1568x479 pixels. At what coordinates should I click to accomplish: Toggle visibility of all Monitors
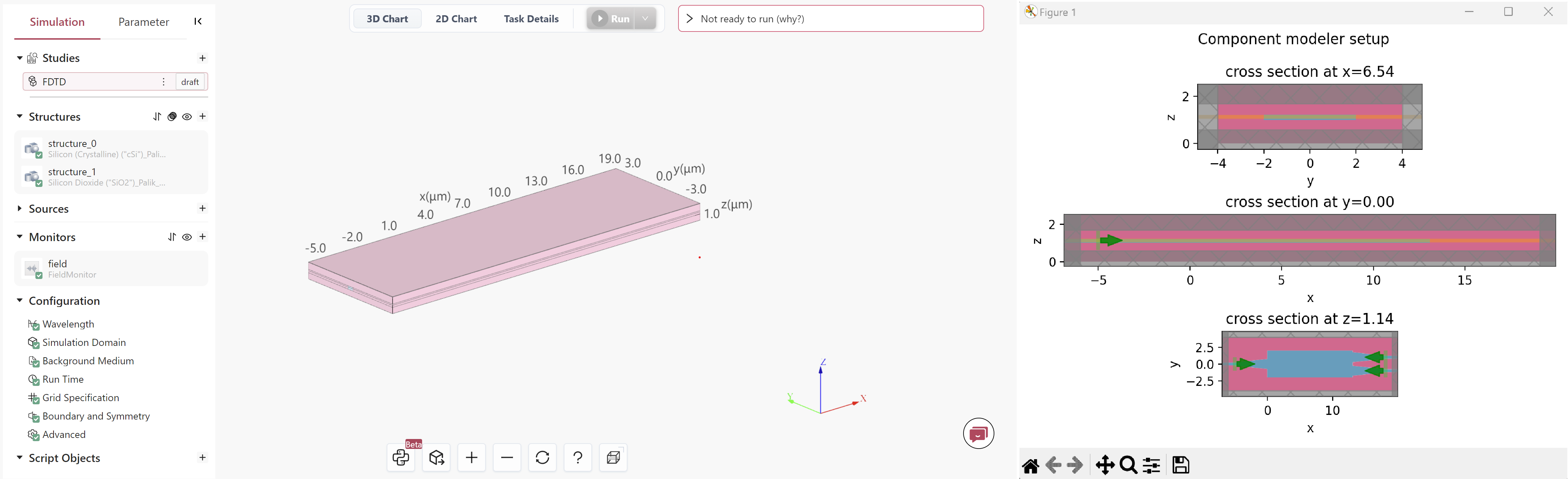point(187,237)
